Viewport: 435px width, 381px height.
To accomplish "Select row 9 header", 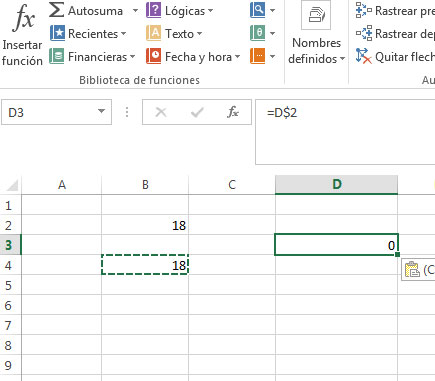I will pos(10,365).
